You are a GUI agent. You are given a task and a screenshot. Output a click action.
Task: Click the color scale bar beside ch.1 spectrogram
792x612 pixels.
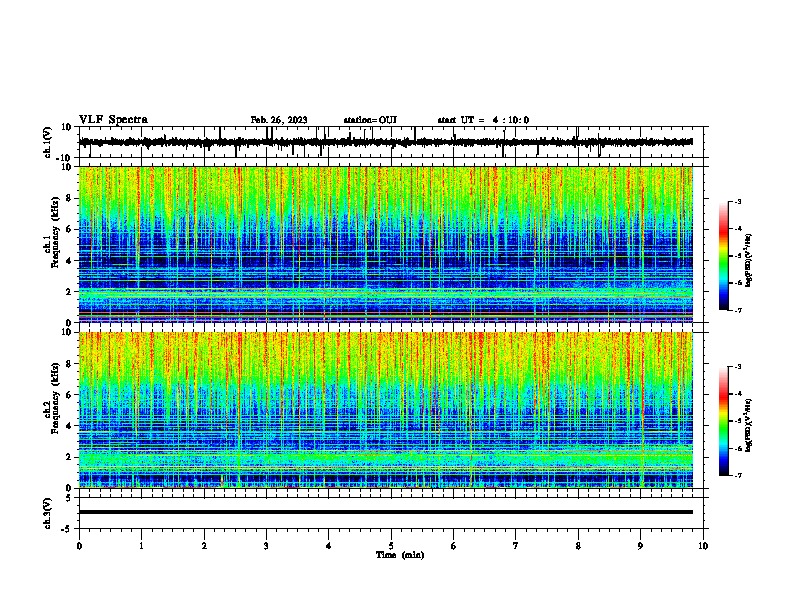tap(724, 256)
